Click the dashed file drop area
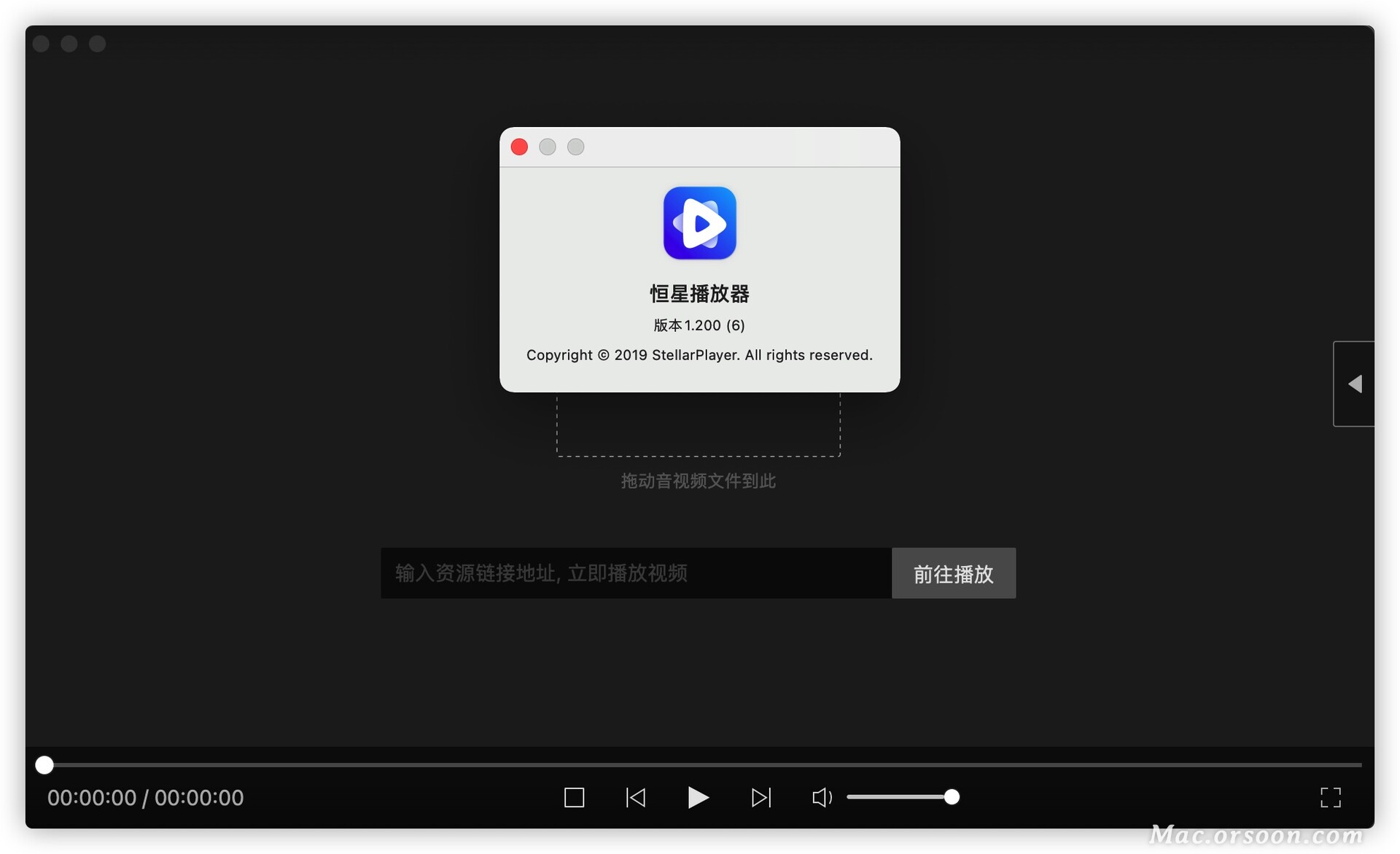Viewport: 1400px width, 854px height. pos(699,424)
